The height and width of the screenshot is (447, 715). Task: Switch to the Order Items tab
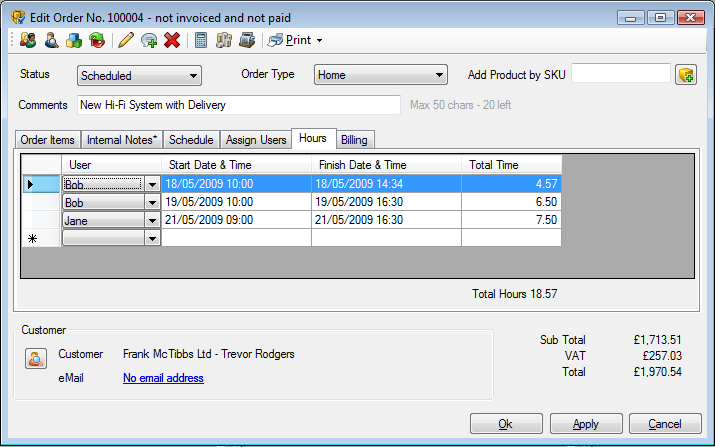(x=48, y=140)
